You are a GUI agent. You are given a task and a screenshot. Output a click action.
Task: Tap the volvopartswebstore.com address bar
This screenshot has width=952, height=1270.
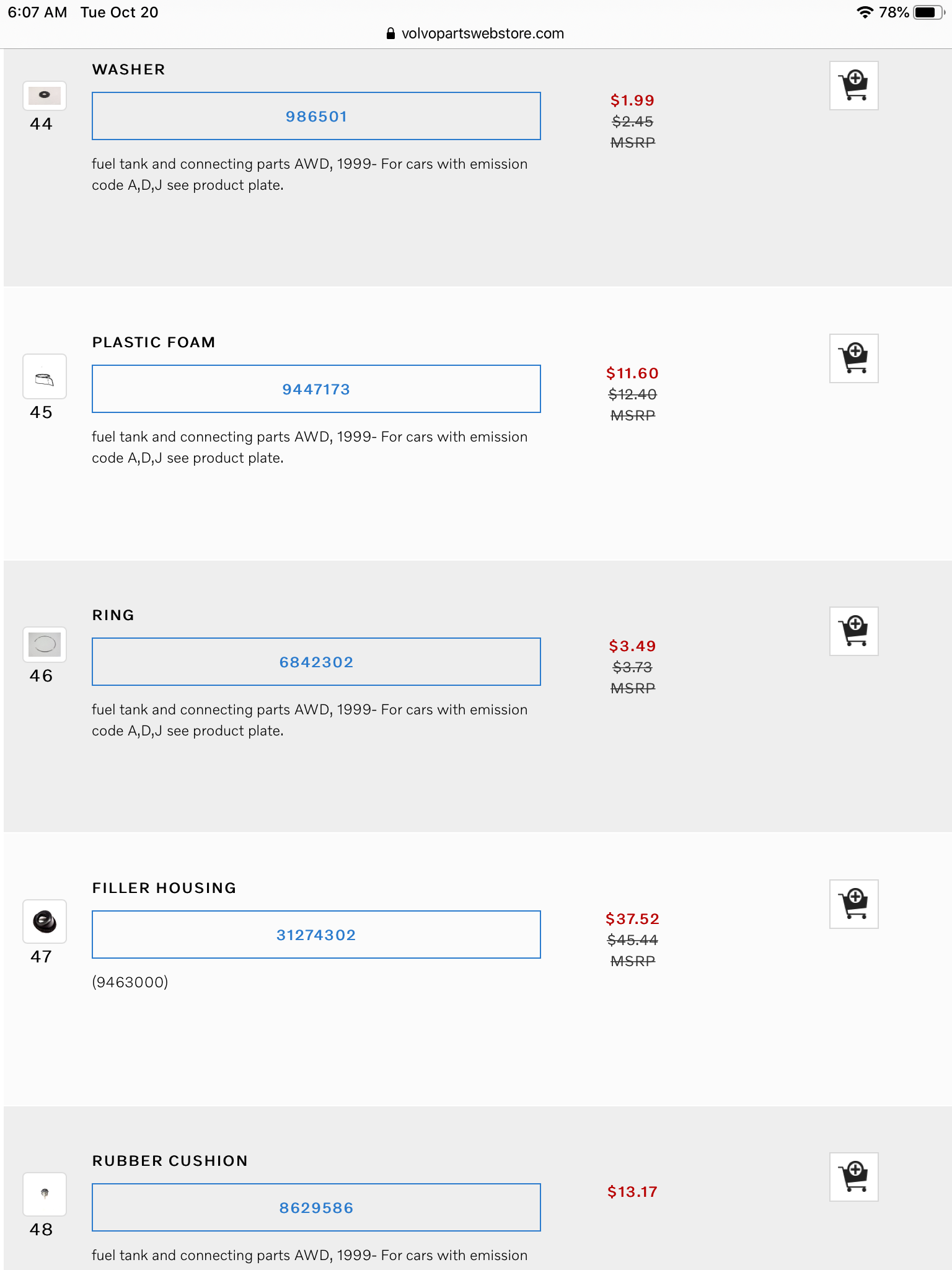coord(482,33)
